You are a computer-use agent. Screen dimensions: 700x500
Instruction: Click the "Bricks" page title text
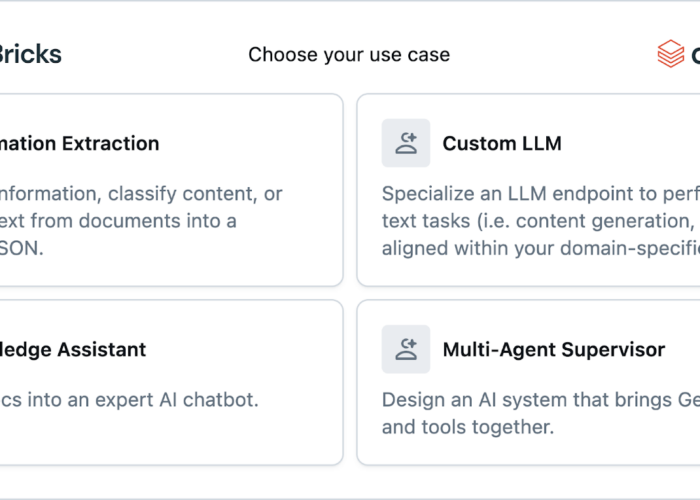click(x=31, y=54)
